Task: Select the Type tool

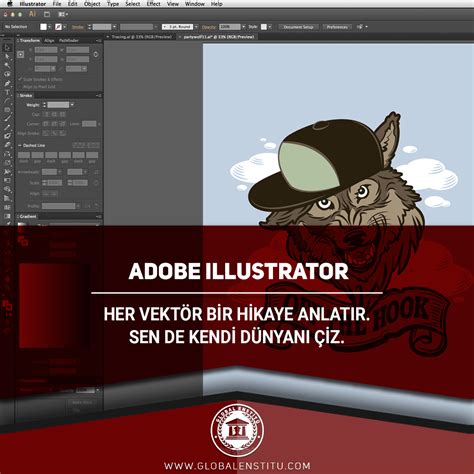Action: pyautogui.click(x=7, y=92)
